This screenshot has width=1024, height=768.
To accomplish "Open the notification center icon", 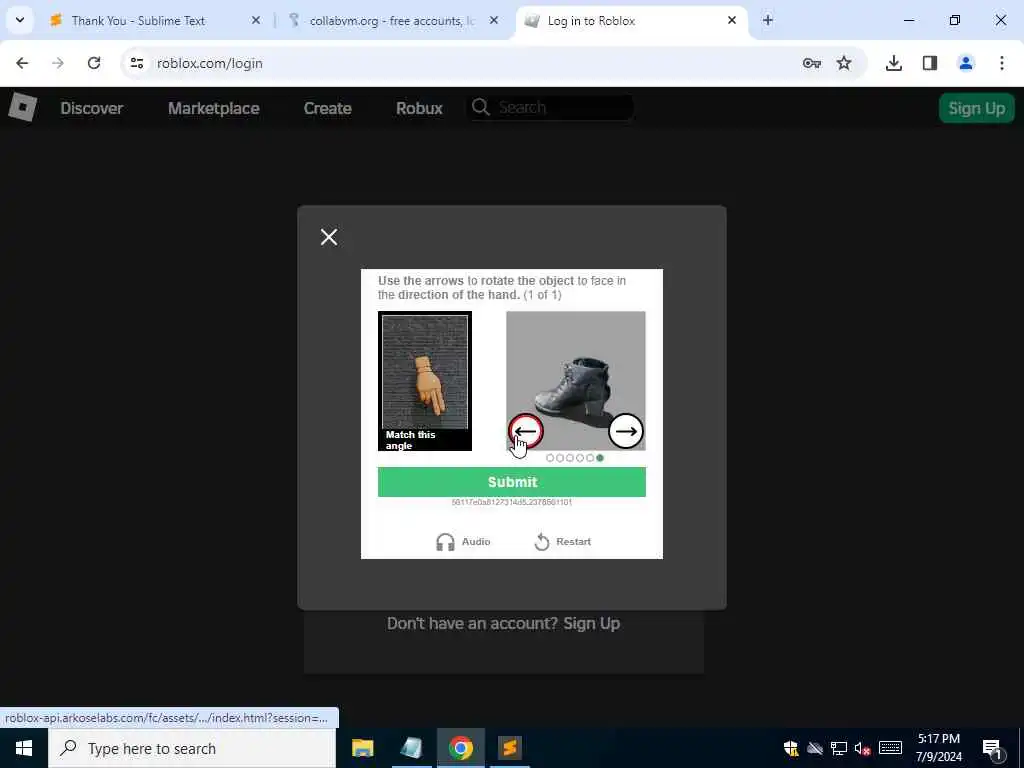I will [992, 748].
